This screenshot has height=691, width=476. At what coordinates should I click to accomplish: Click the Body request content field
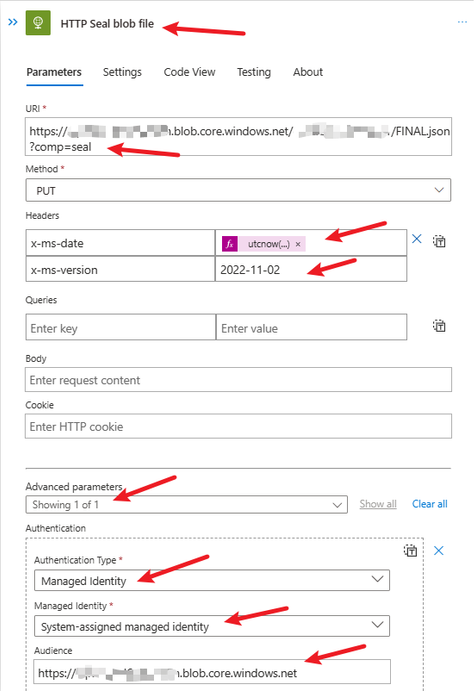[x=238, y=379]
